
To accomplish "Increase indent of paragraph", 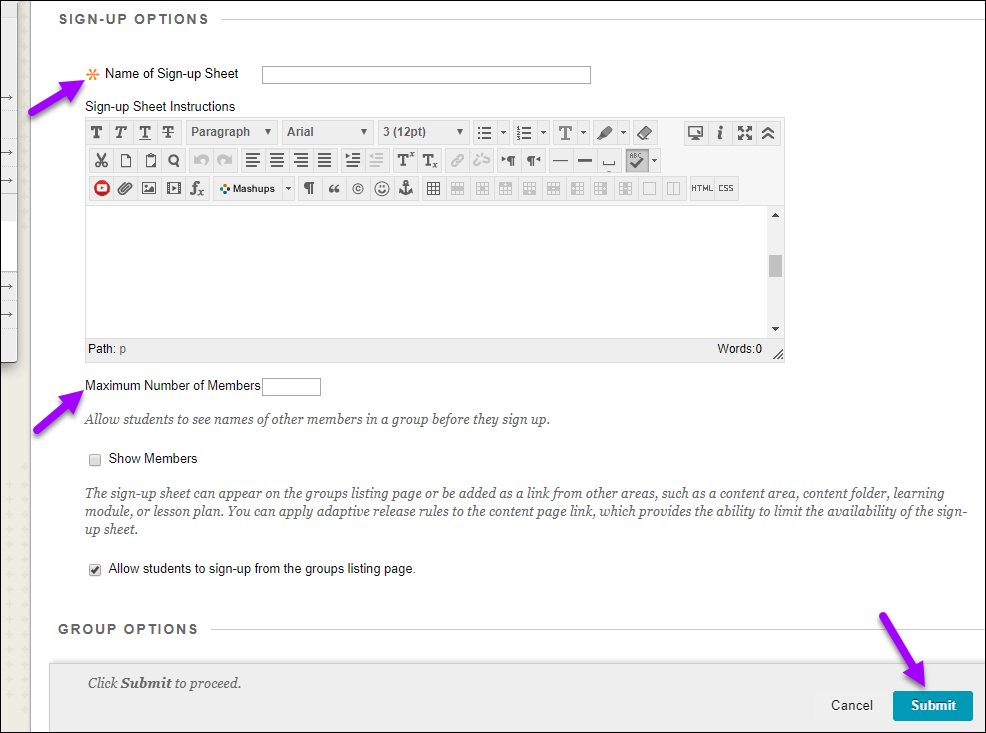I will [x=353, y=161].
